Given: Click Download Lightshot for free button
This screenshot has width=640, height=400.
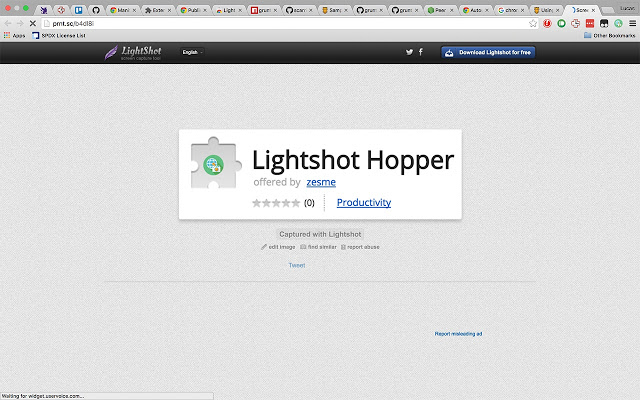Looking at the screenshot, I should tap(488, 52).
